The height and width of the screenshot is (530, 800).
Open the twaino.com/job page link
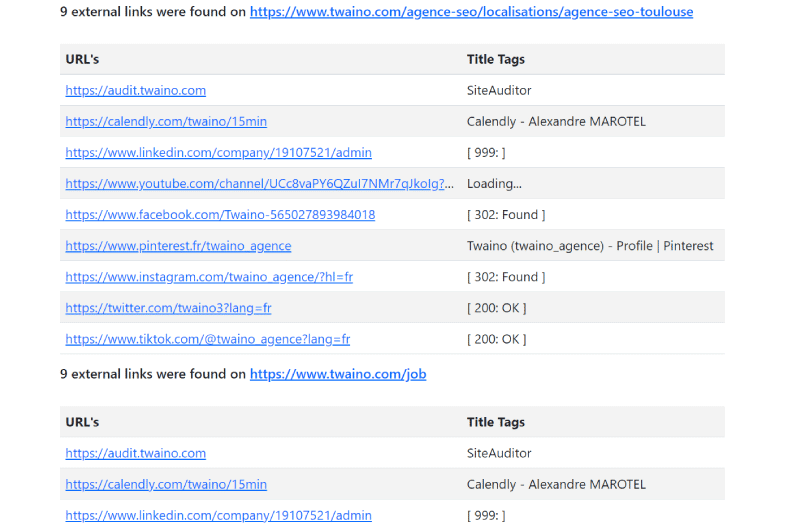tap(338, 374)
